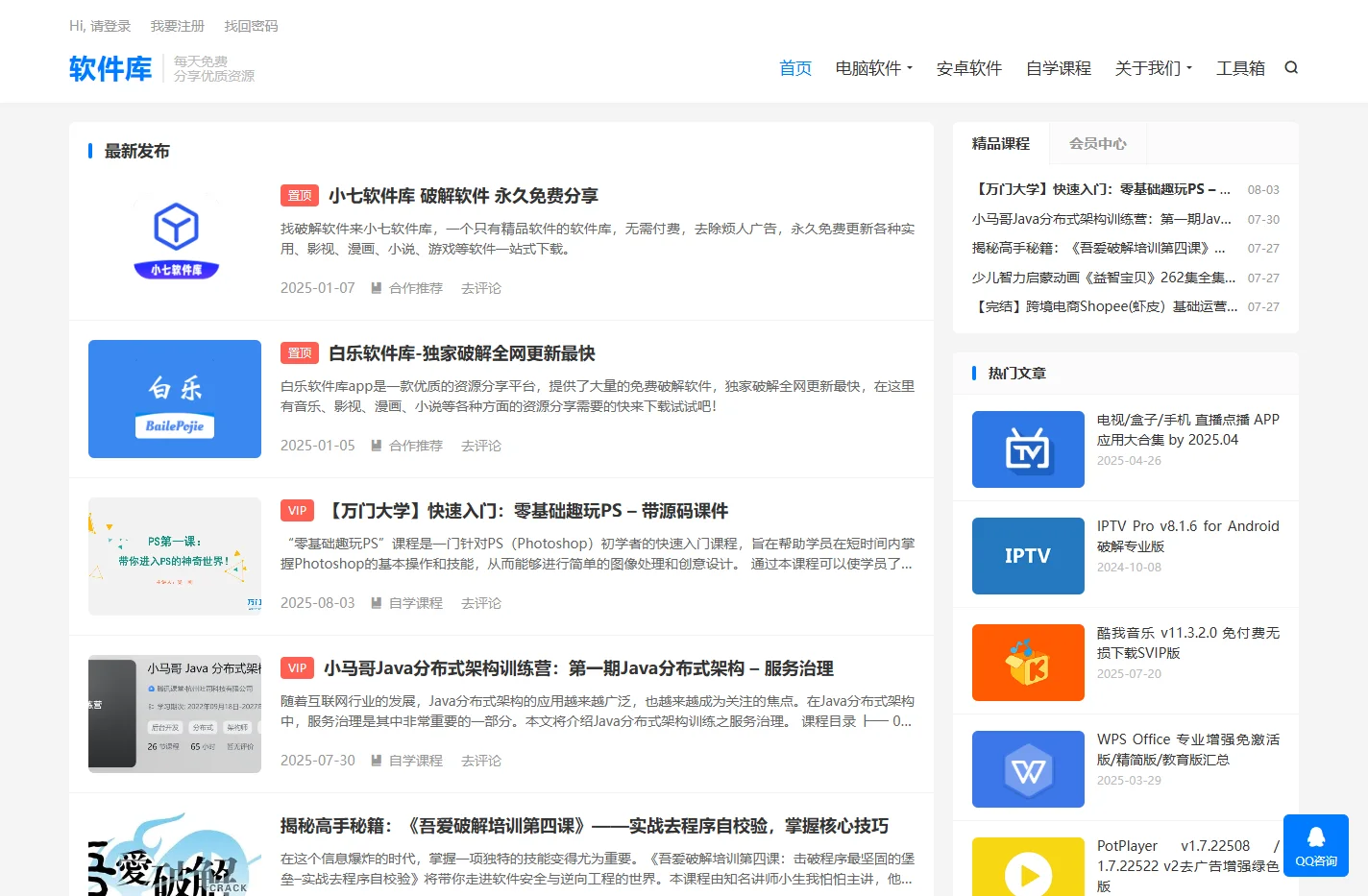Screen dimensions: 1368x896
Task: Click the VIP badge on 小马哥Java post
Action: 298,668
